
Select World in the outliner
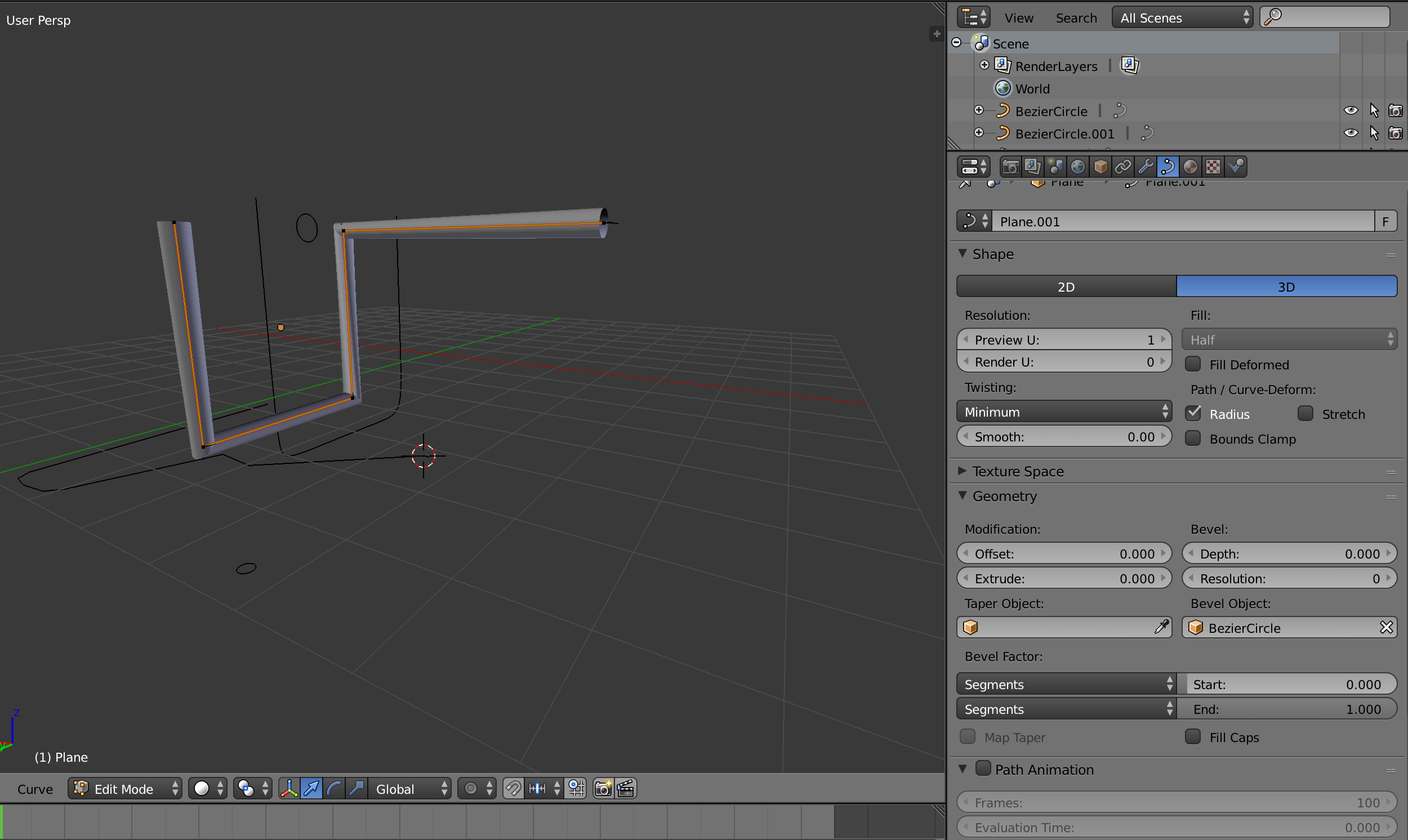click(1032, 88)
